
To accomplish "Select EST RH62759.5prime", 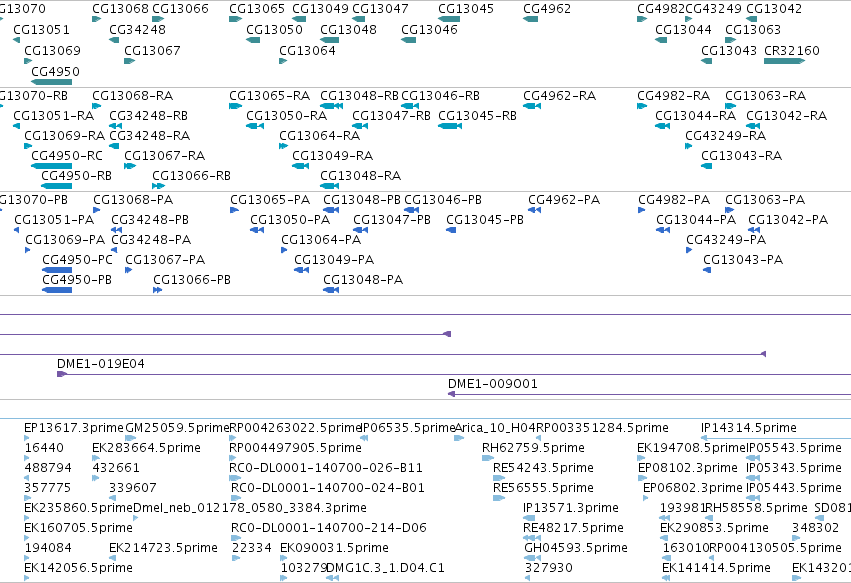I will (534, 448).
